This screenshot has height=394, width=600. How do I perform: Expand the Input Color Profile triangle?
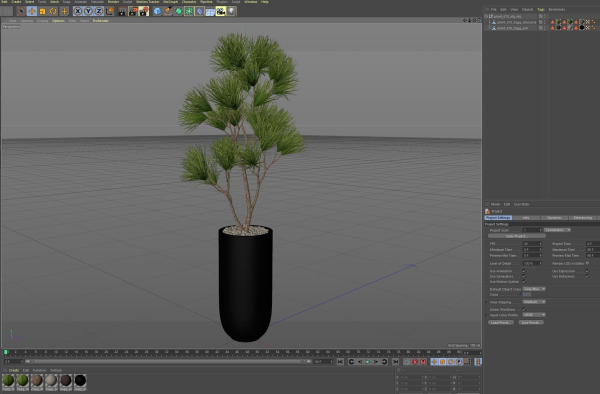pyautogui.click(x=487, y=315)
